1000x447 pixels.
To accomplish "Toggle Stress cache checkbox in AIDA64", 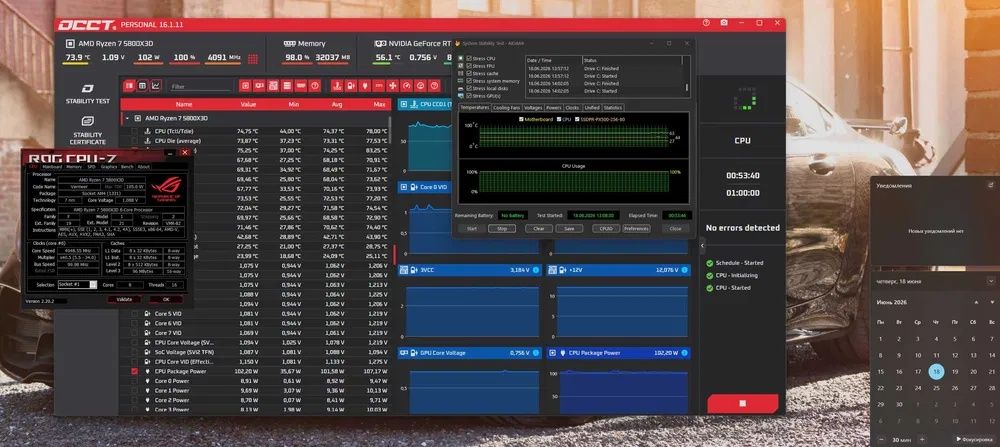I will (469, 73).
